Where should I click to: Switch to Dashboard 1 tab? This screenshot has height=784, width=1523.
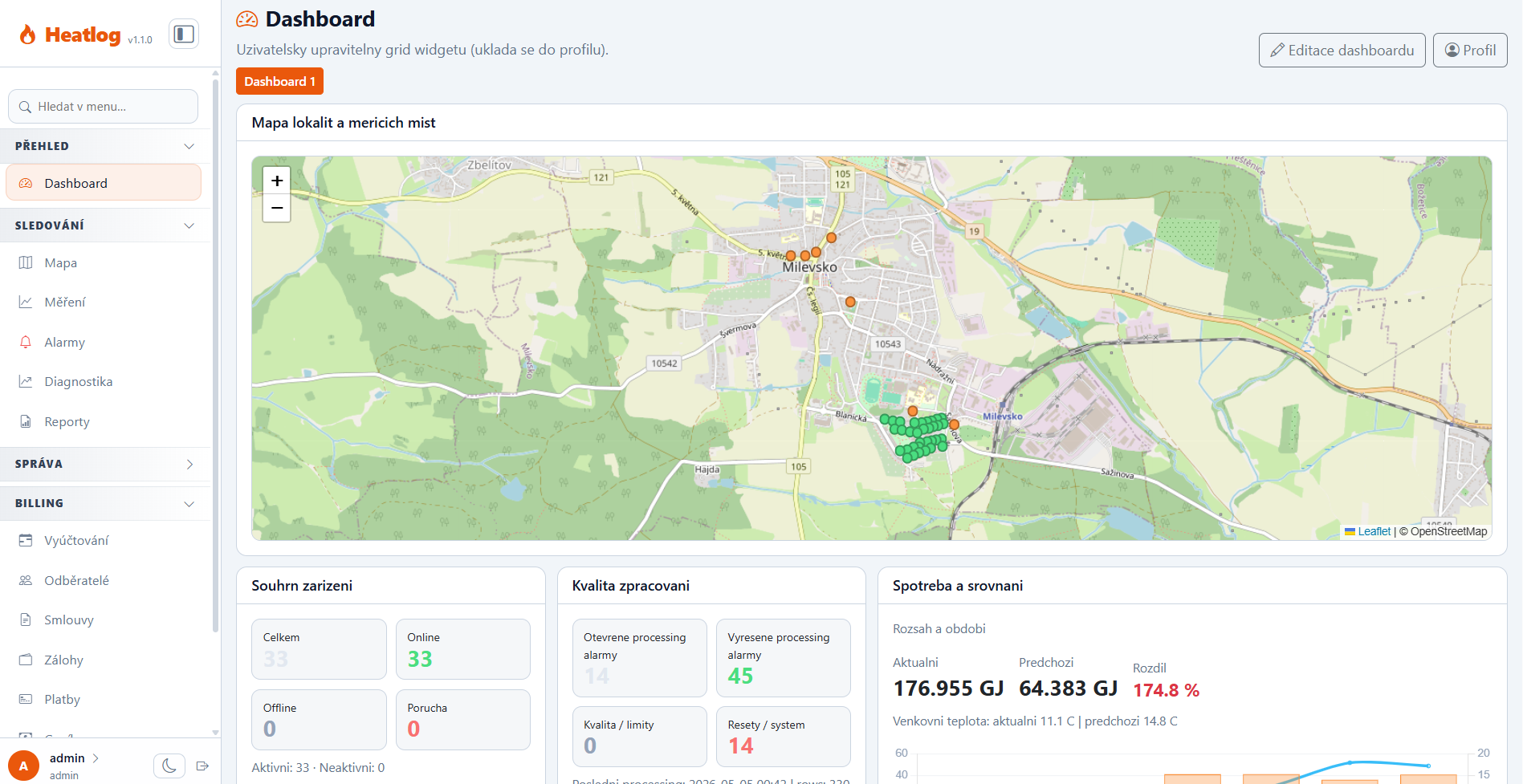279,81
